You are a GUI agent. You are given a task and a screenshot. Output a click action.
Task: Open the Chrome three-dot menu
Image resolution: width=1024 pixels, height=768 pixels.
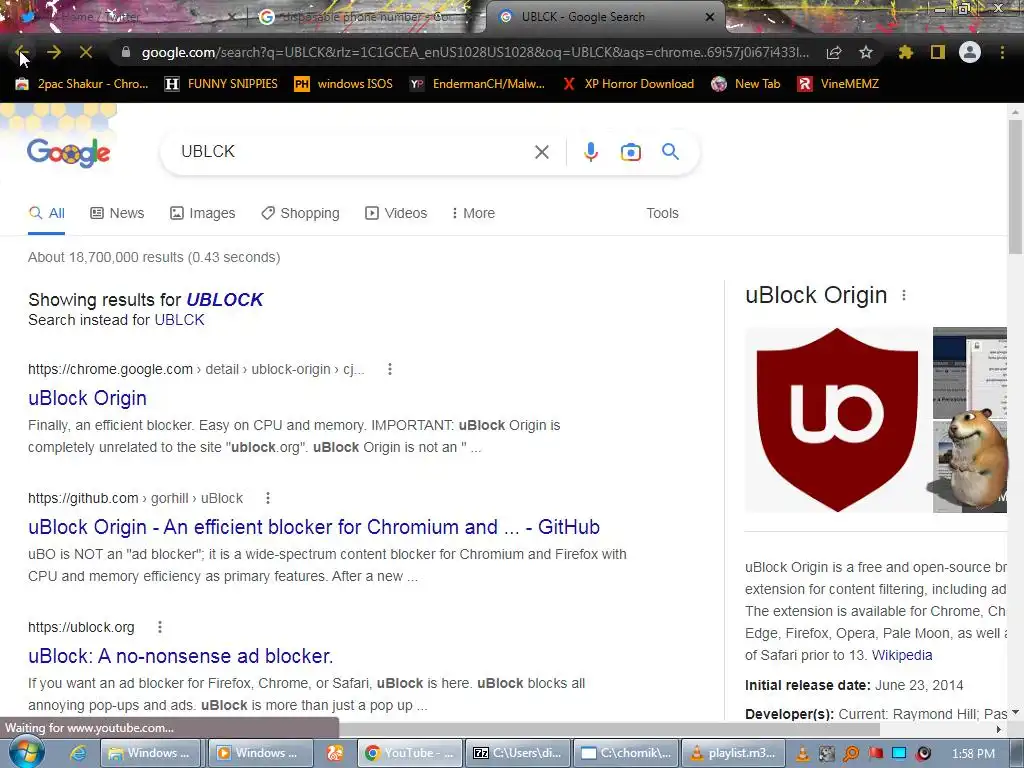coord(1002,52)
